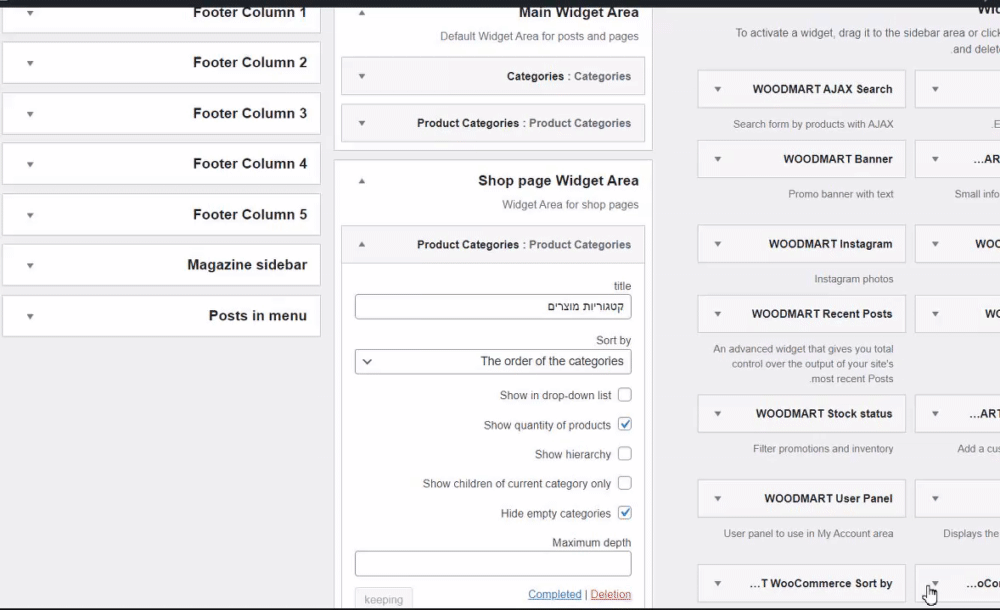Expand the WOODMART Recent Posts widget arrow

click(717, 314)
